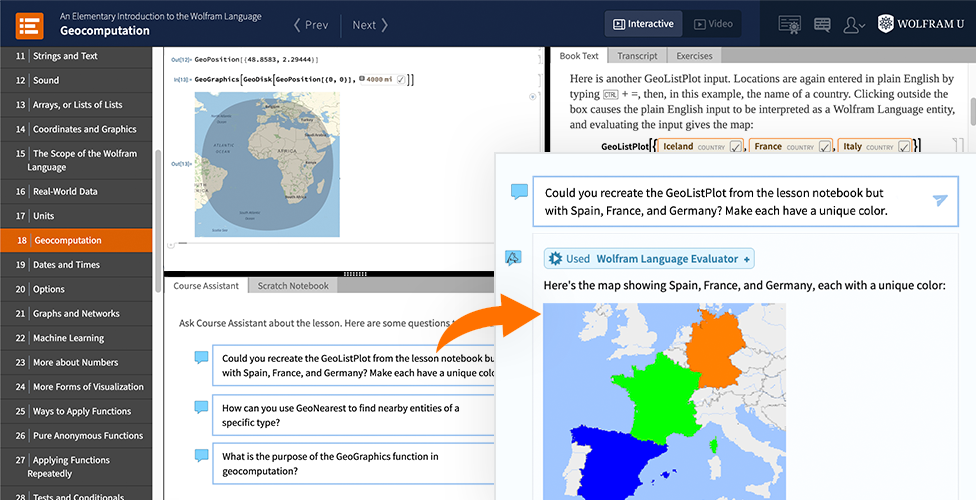Viewport: 976px width, 500px height.
Task: Open the user account dropdown
Action: pyautogui.click(x=854, y=24)
